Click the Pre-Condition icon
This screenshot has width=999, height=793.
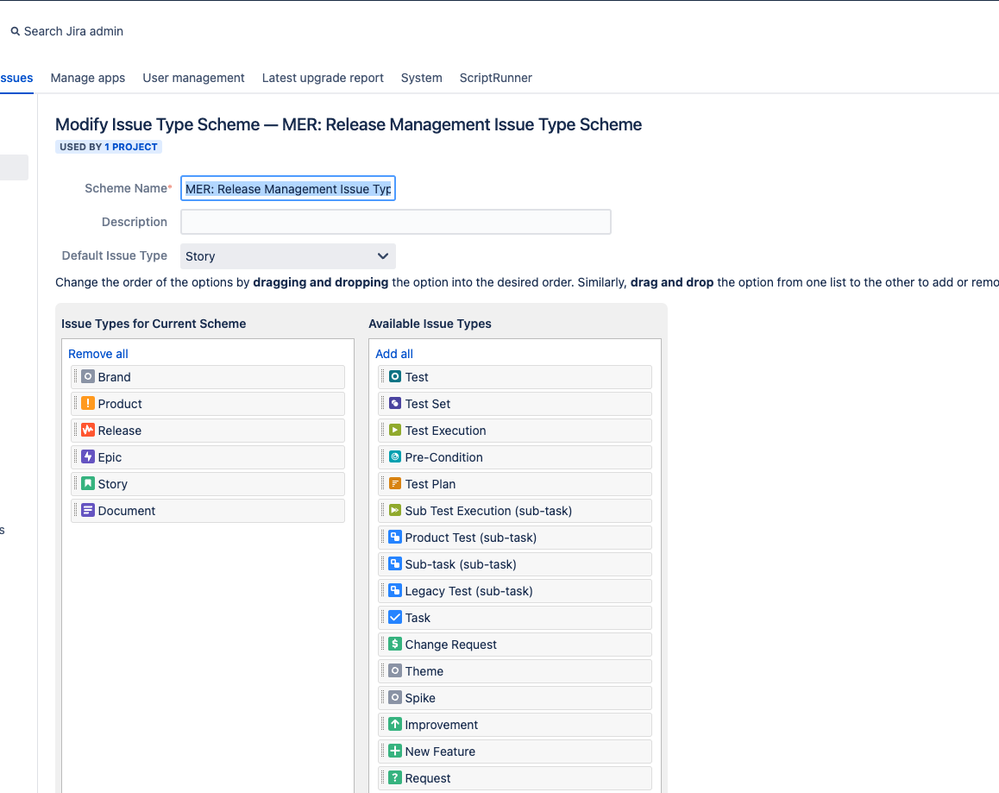point(395,457)
